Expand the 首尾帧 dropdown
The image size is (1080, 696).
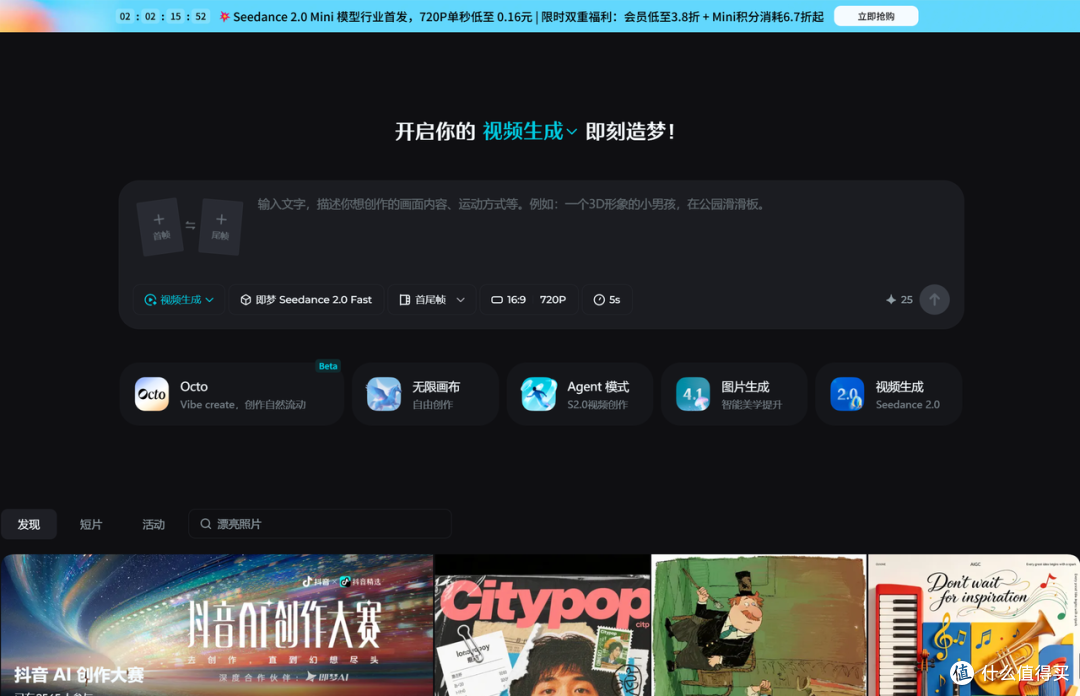[432, 300]
